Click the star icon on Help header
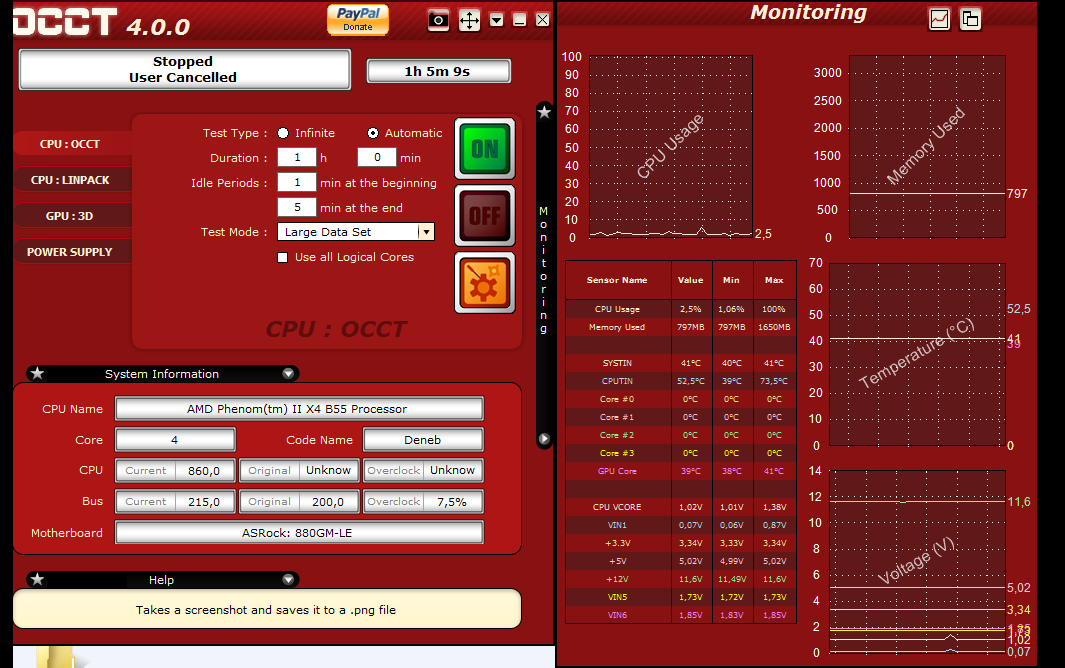The width and height of the screenshot is (1065, 668). pyautogui.click(x=37, y=579)
